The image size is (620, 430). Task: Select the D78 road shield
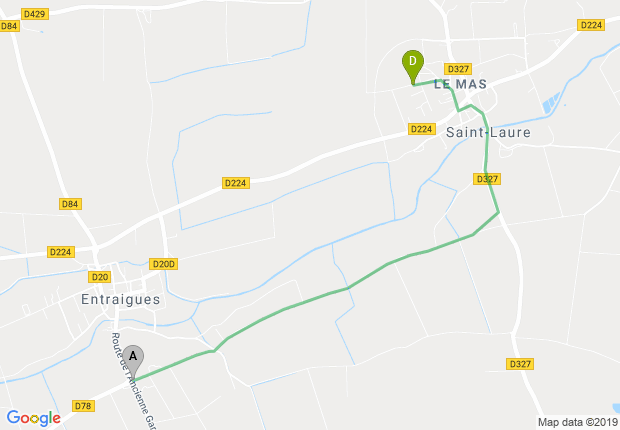click(83, 406)
